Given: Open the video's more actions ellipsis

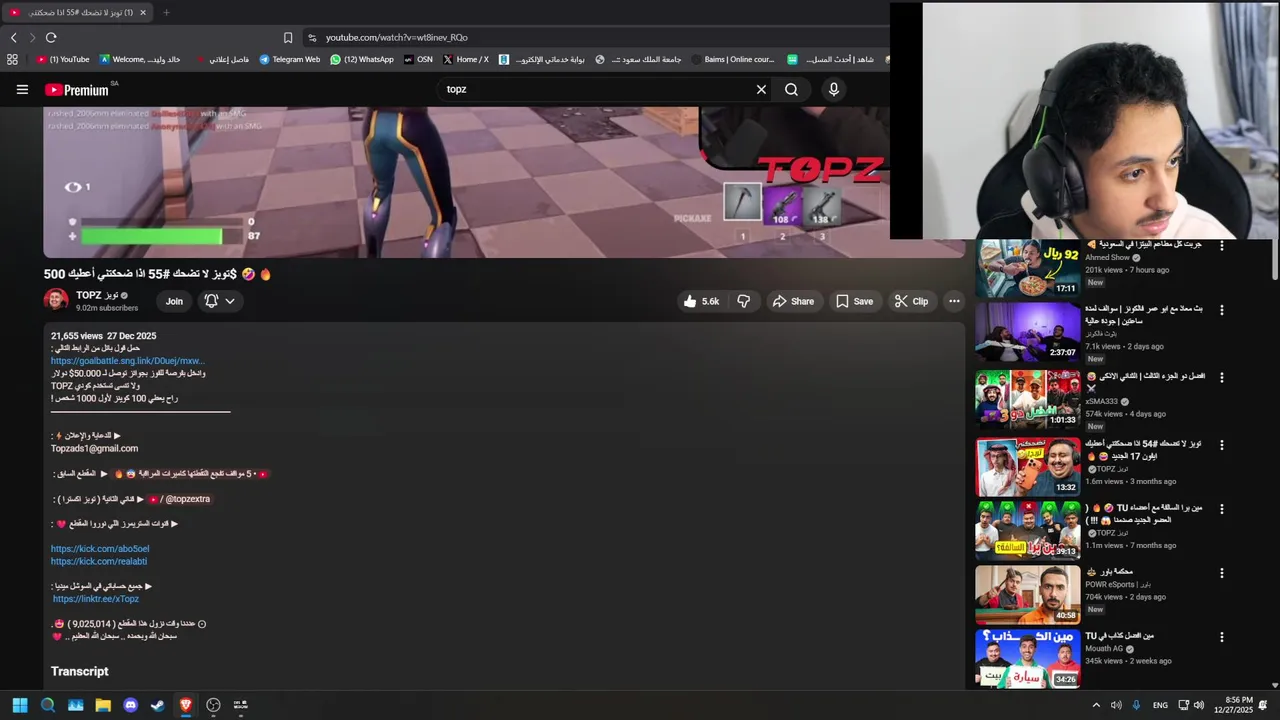Looking at the screenshot, I should point(954,301).
